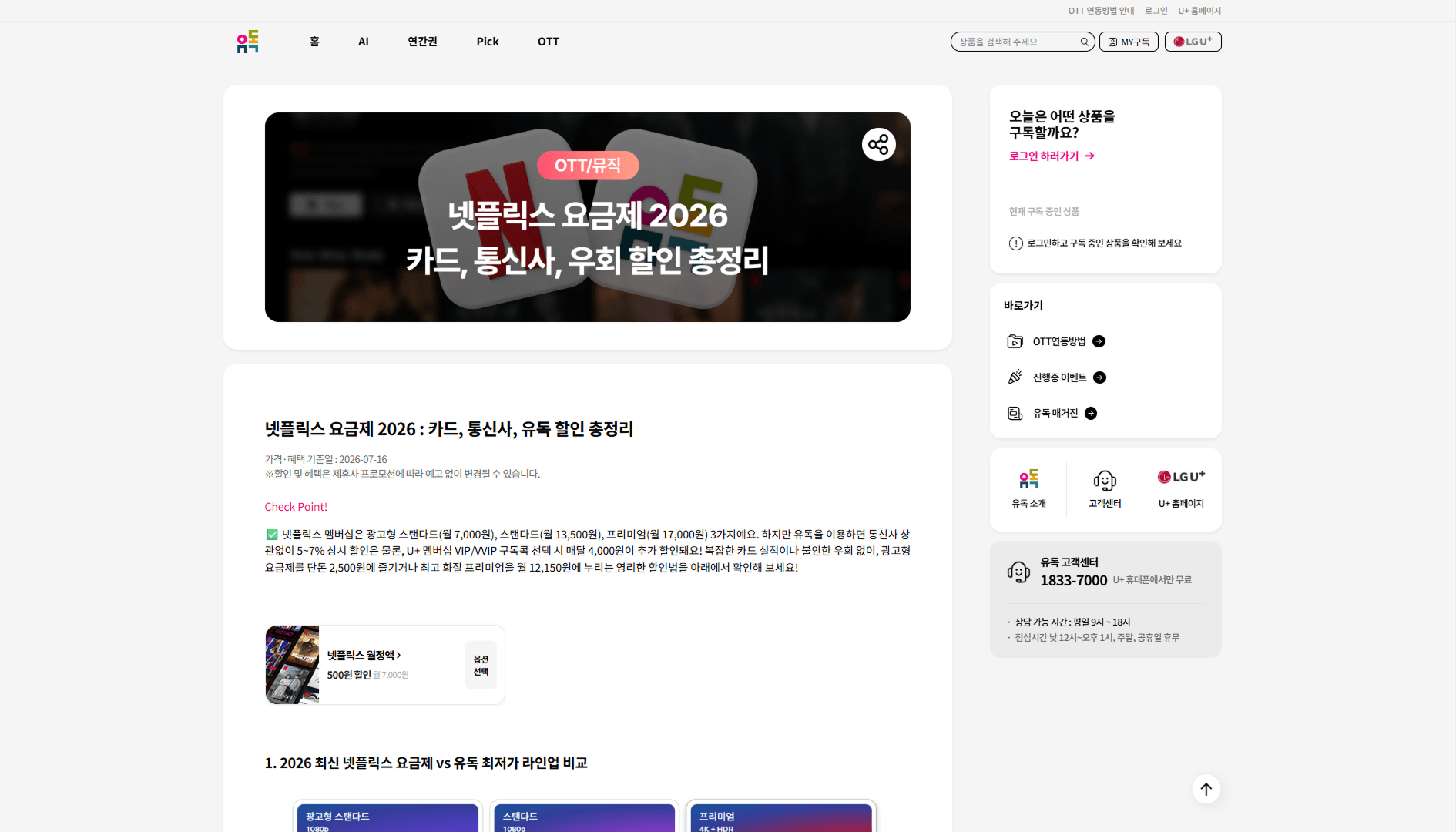Viewport: 1456px width, 832px height.
Task: Click the 광고형 스탠다드 plan card
Action: coord(387,817)
